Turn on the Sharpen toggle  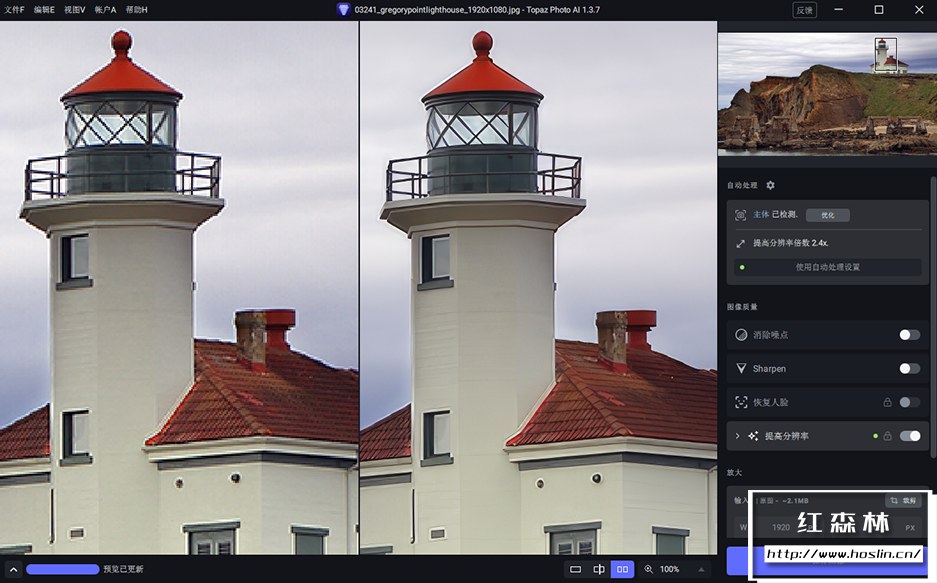pos(910,369)
